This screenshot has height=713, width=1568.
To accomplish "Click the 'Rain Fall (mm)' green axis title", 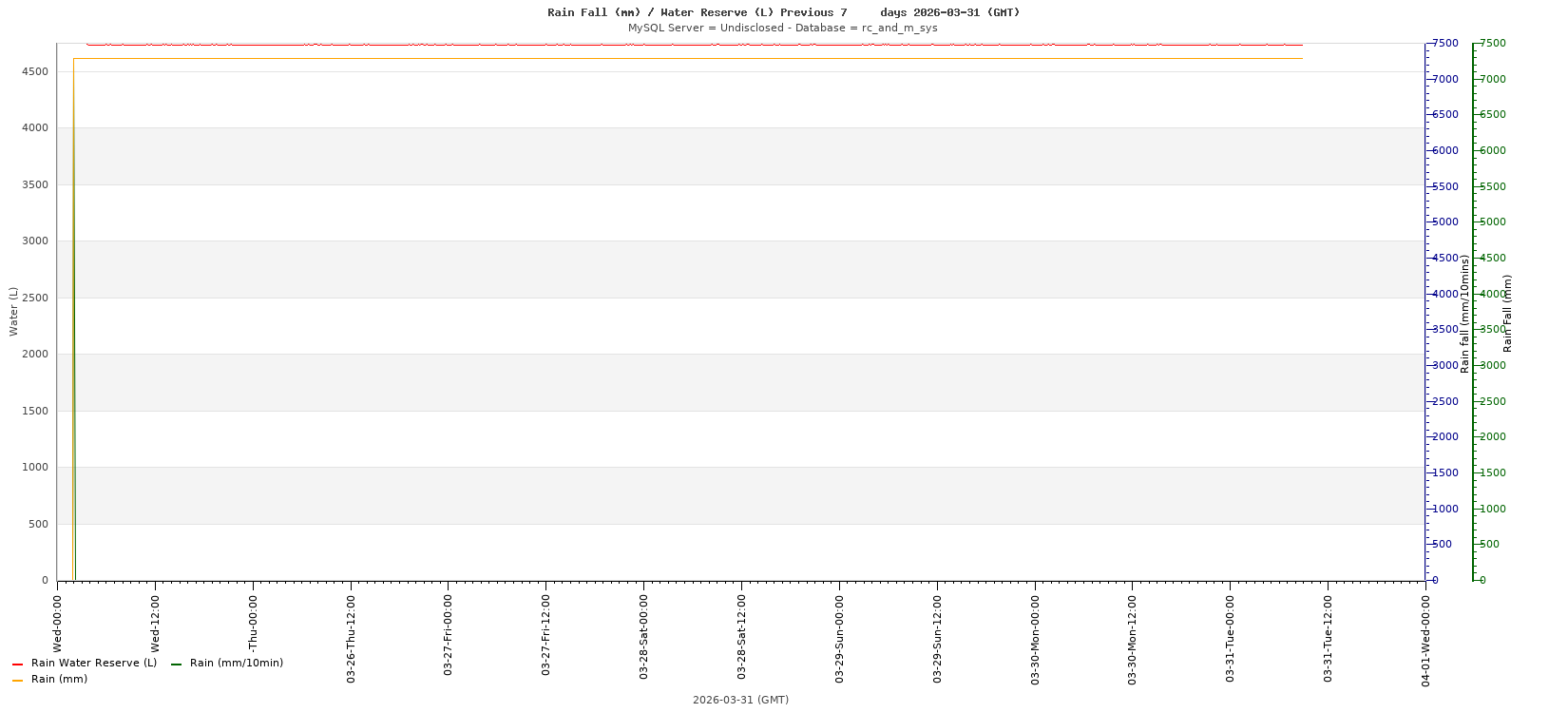I will coord(1507,314).
